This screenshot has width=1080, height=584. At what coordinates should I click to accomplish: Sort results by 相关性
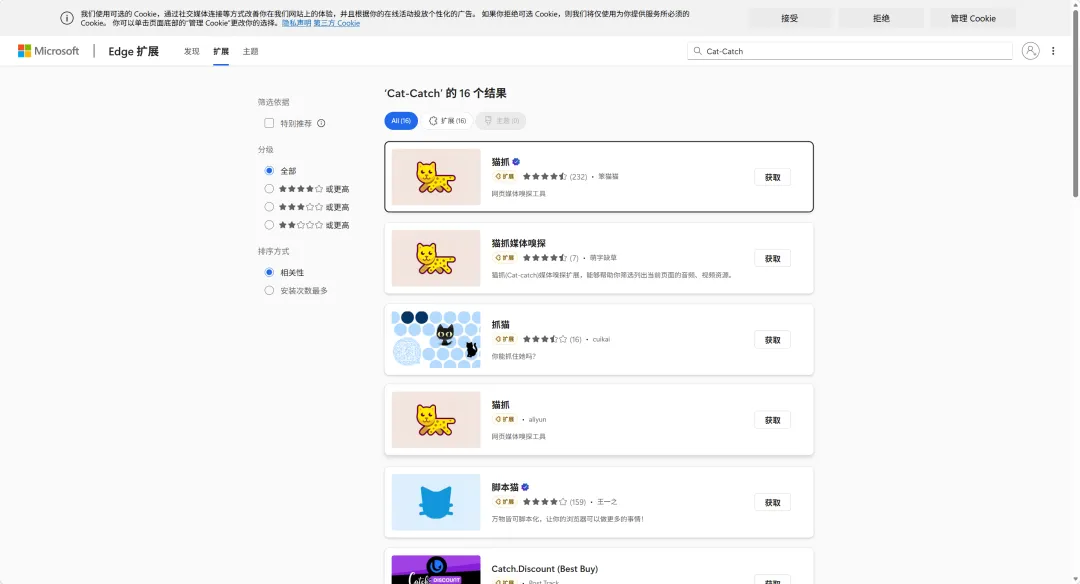(x=269, y=272)
